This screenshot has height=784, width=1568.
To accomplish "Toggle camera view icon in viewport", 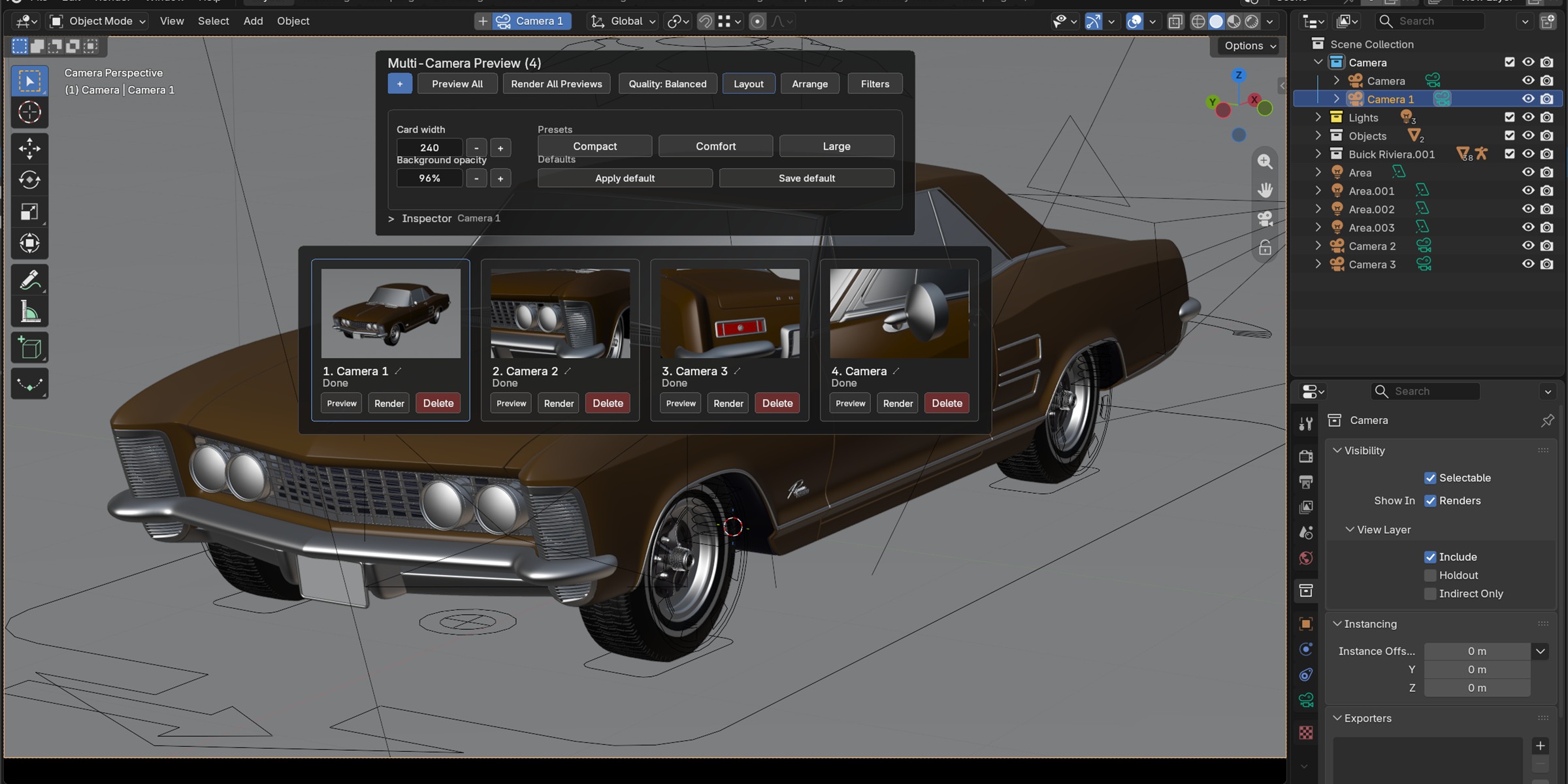I will [x=1266, y=219].
